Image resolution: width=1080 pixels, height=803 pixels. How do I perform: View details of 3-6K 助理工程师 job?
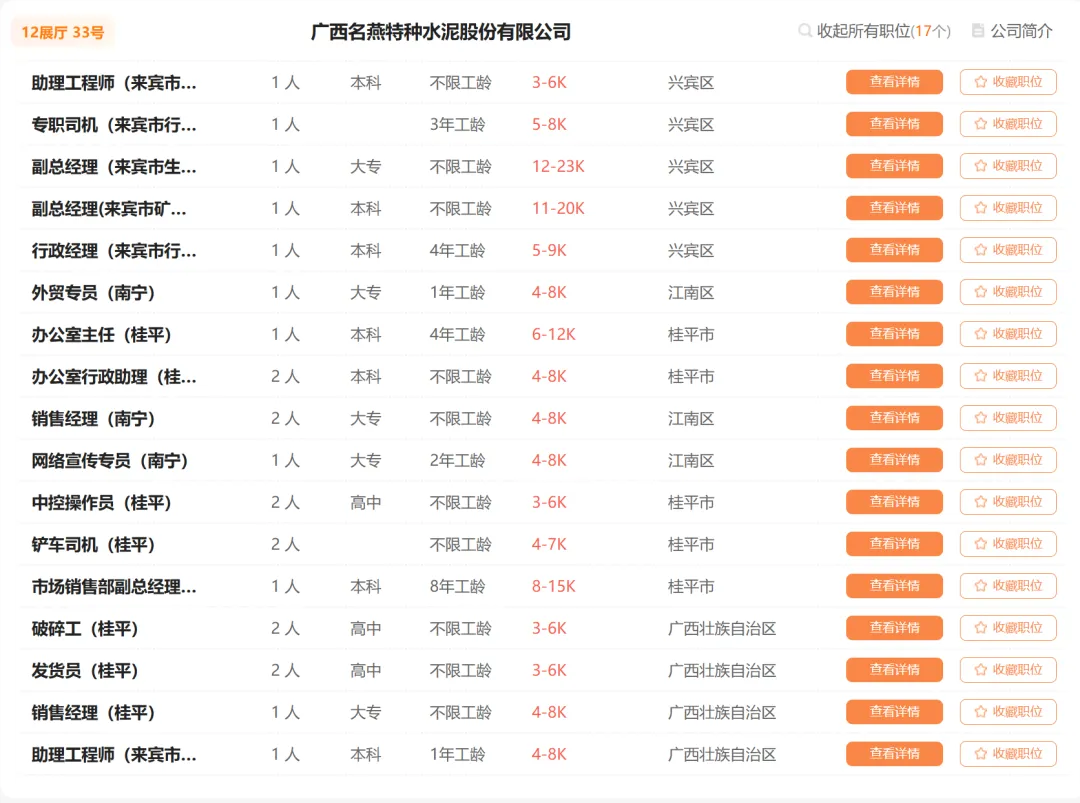(894, 82)
